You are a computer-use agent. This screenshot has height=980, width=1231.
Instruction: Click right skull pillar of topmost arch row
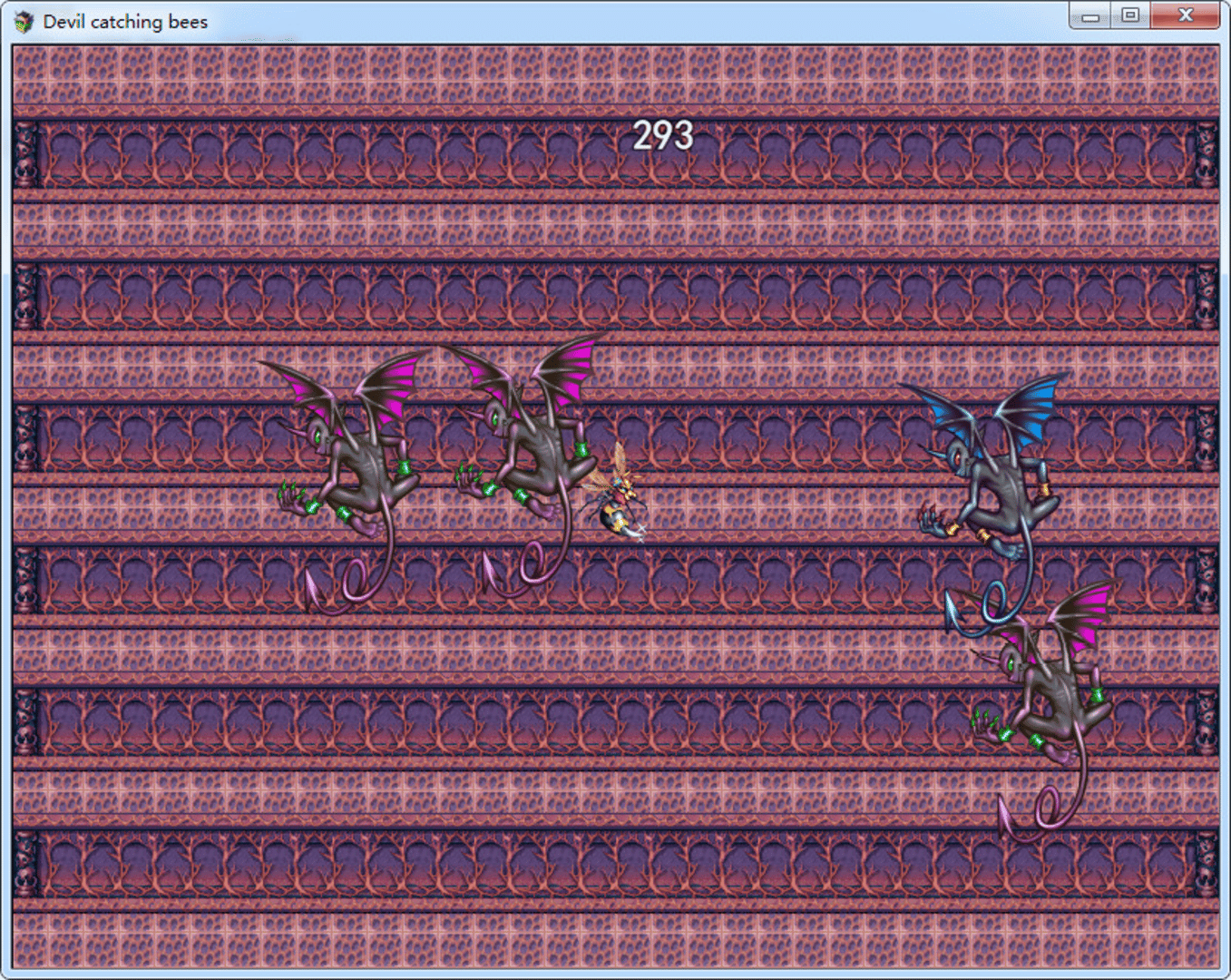tap(1206, 154)
